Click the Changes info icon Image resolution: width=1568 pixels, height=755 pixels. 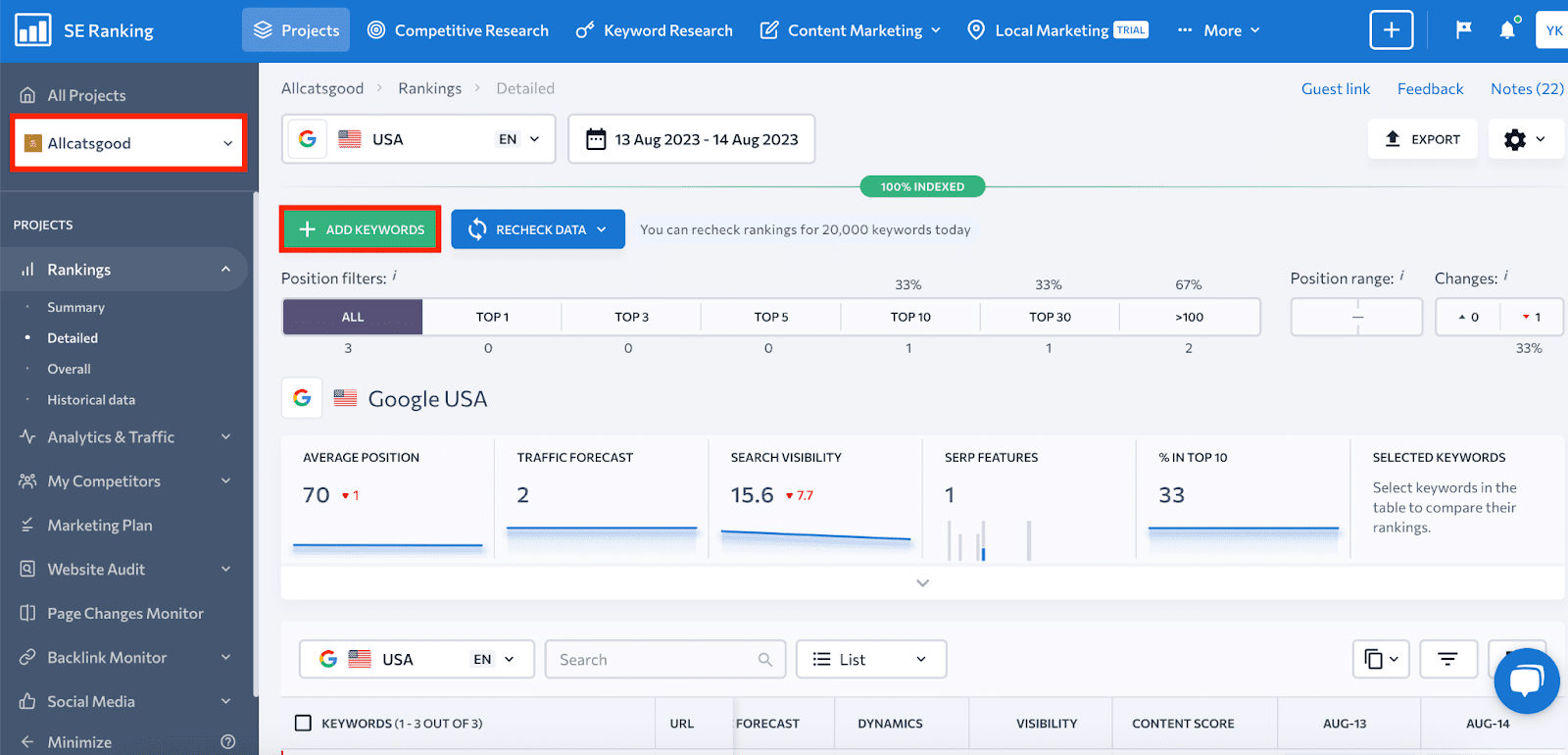point(1506,277)
